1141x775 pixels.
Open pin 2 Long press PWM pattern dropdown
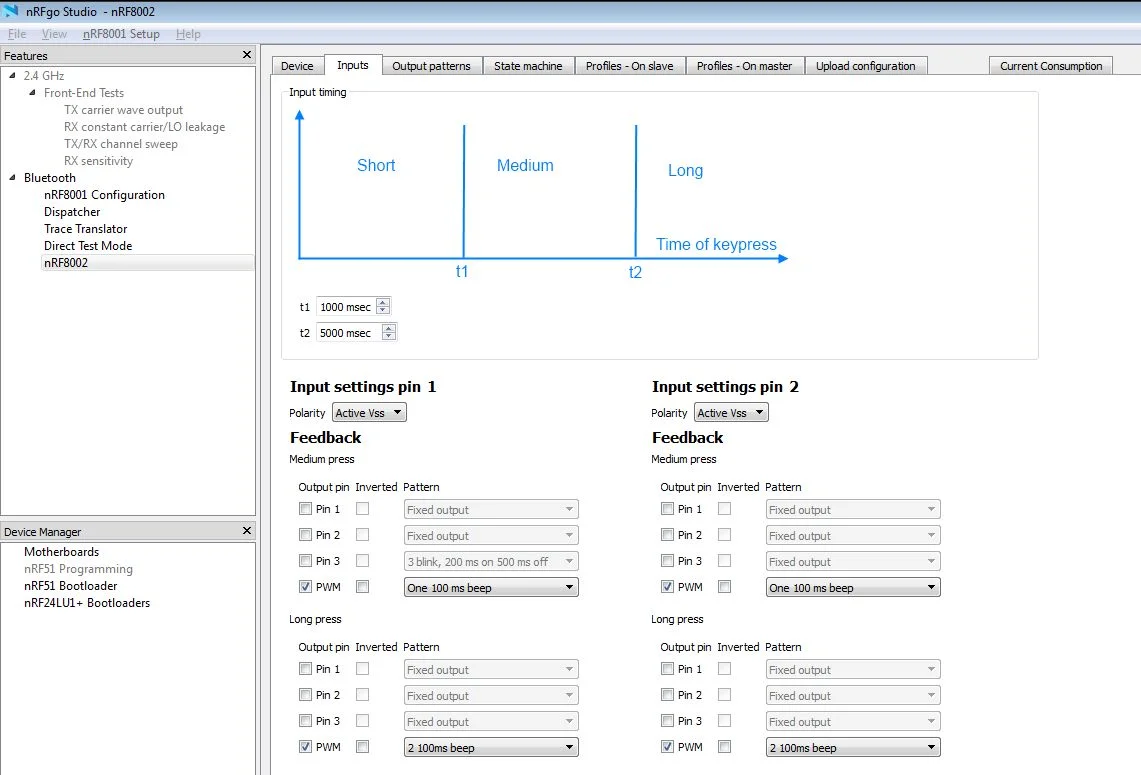click(853, 747)
